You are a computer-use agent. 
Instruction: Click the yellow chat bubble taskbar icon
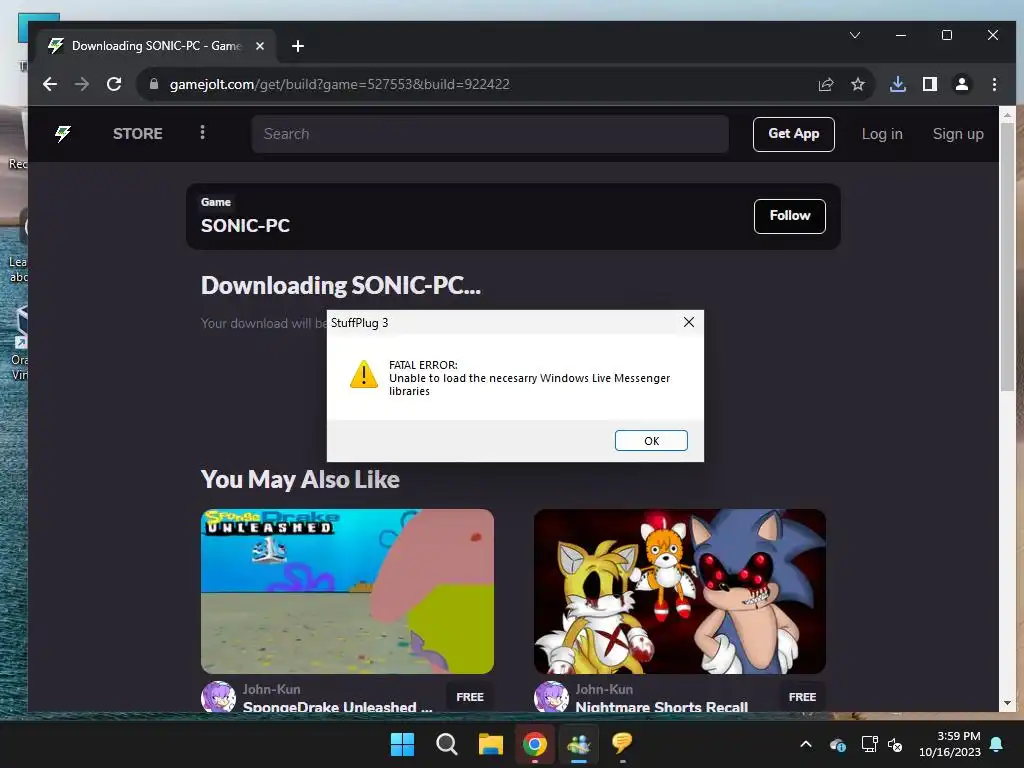622,744
